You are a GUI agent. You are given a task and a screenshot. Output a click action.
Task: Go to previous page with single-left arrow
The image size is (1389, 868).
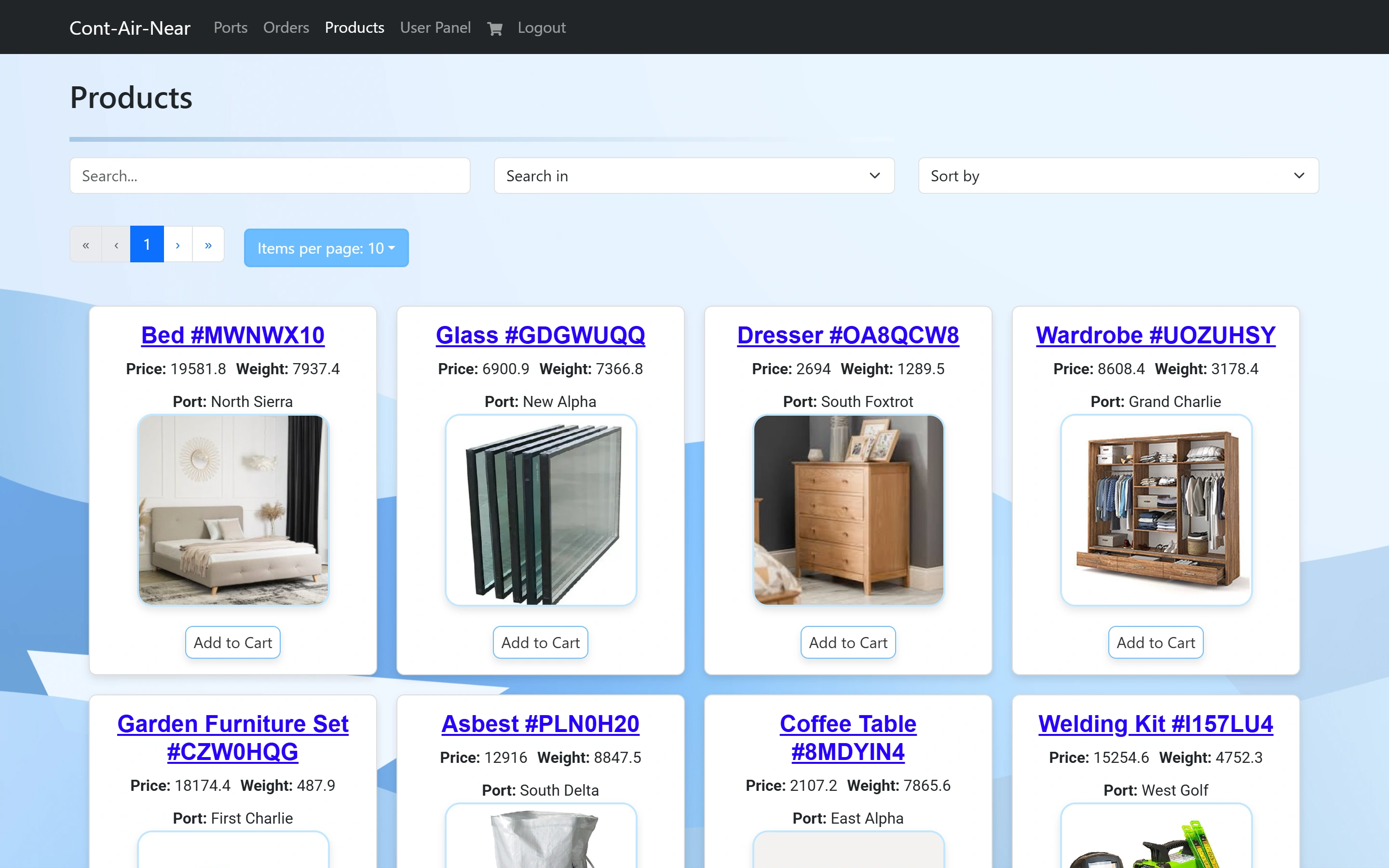tap(117, 244)
